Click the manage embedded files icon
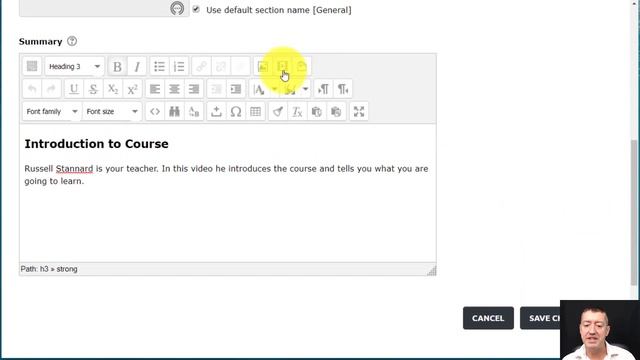This screenshot has width=640, height=360. tap(302, 66)
